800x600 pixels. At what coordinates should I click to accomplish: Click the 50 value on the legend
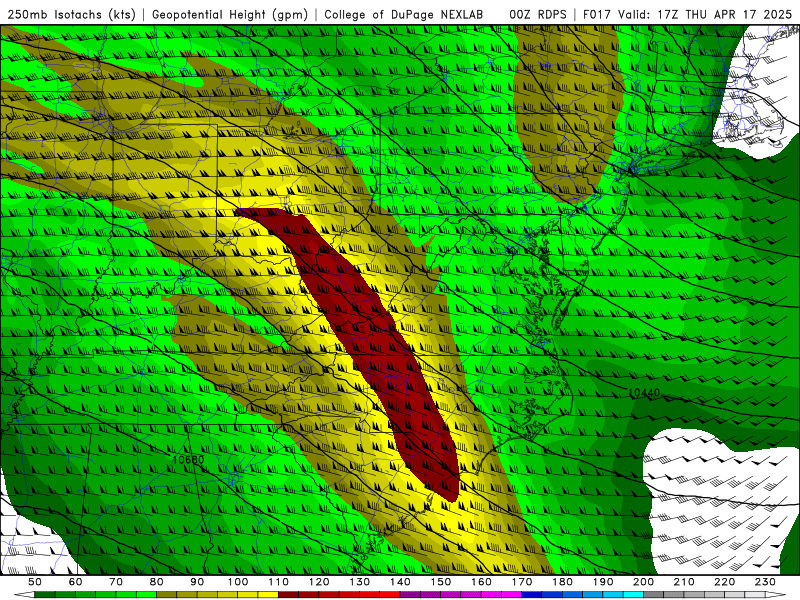pos(35,582)
